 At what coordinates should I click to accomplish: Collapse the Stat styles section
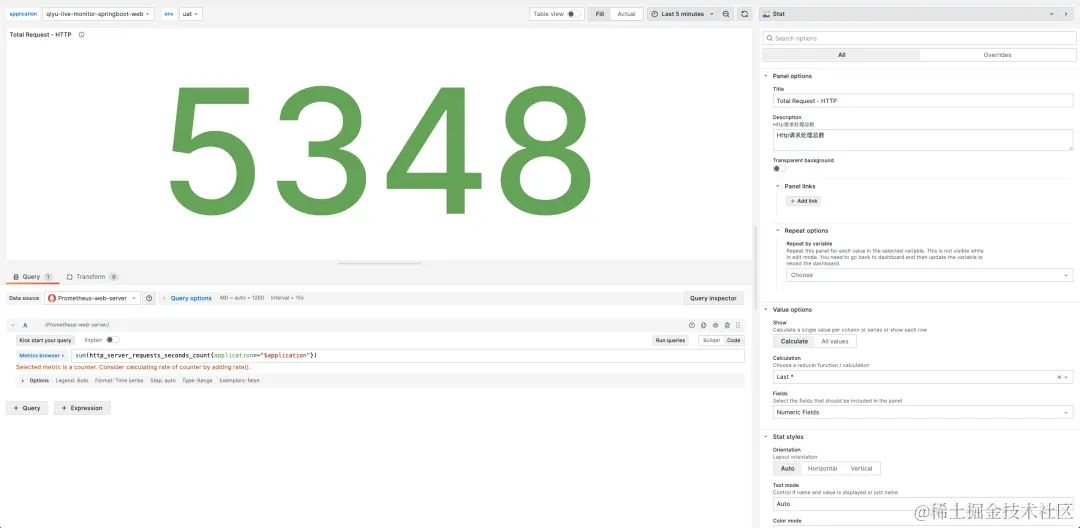click(x=766, y=436)
